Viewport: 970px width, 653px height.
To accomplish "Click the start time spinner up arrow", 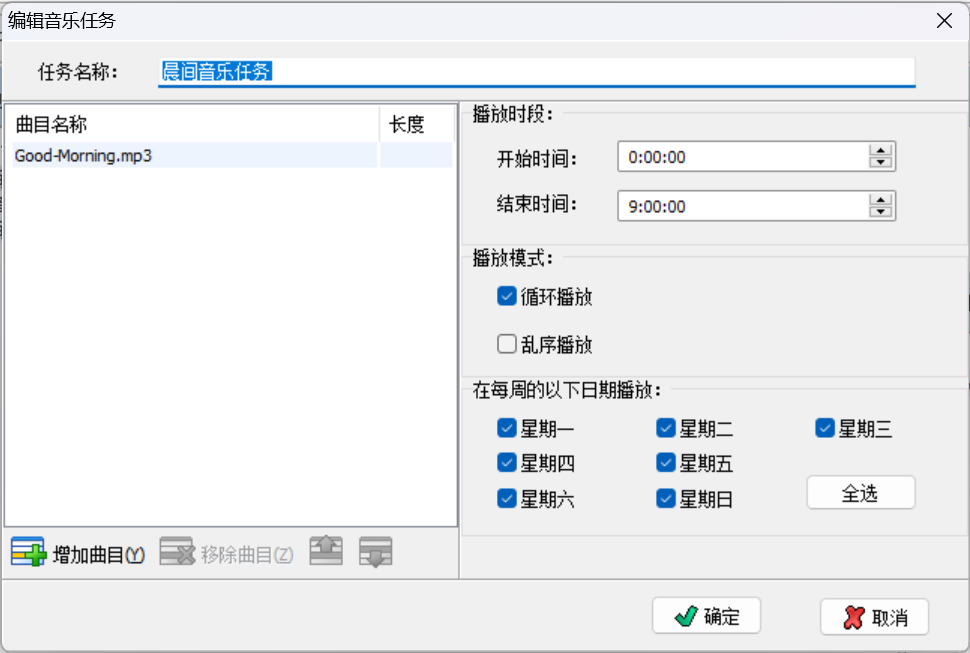I will coord(881,150).
